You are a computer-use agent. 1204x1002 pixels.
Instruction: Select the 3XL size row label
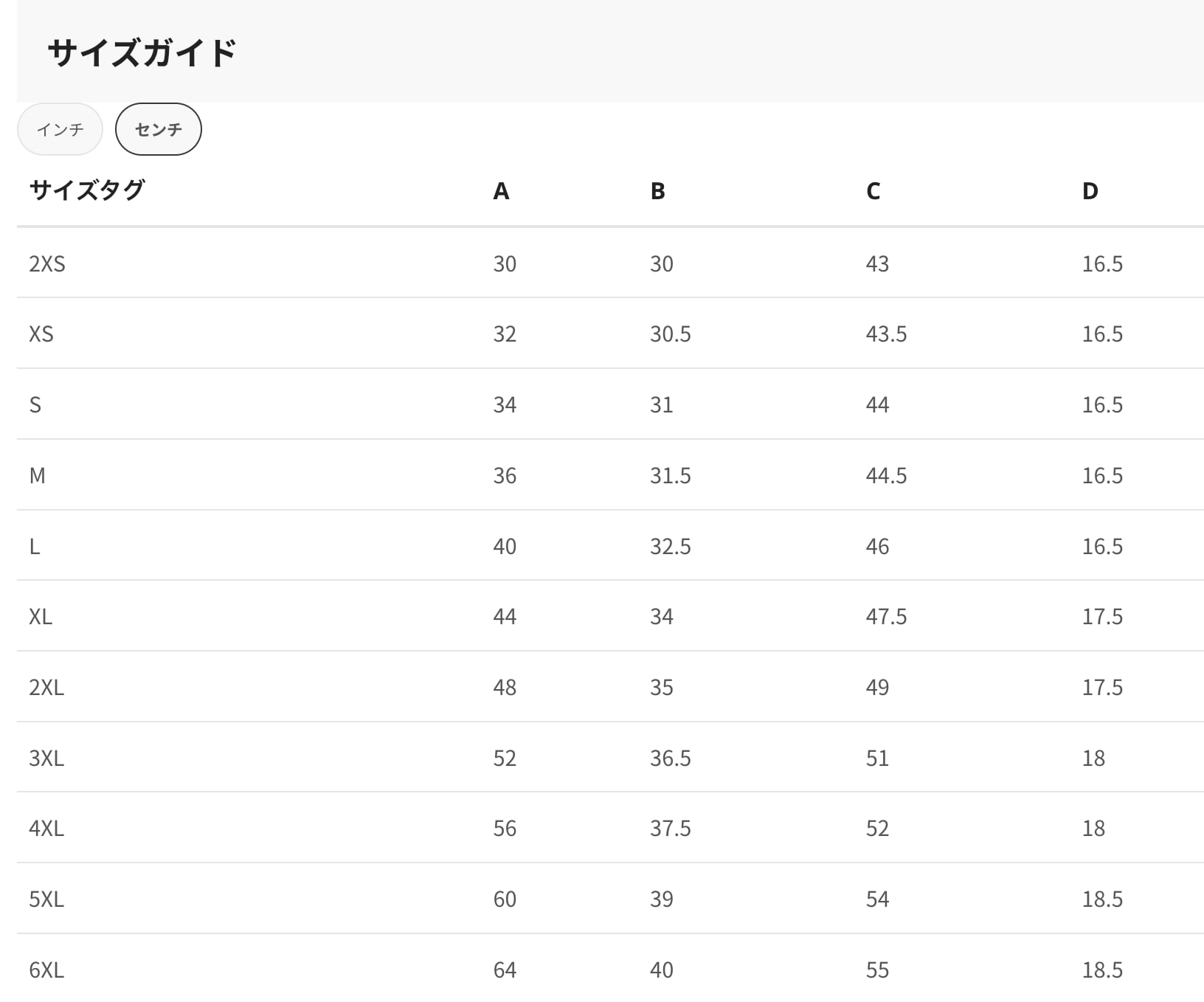click(46, 758)
